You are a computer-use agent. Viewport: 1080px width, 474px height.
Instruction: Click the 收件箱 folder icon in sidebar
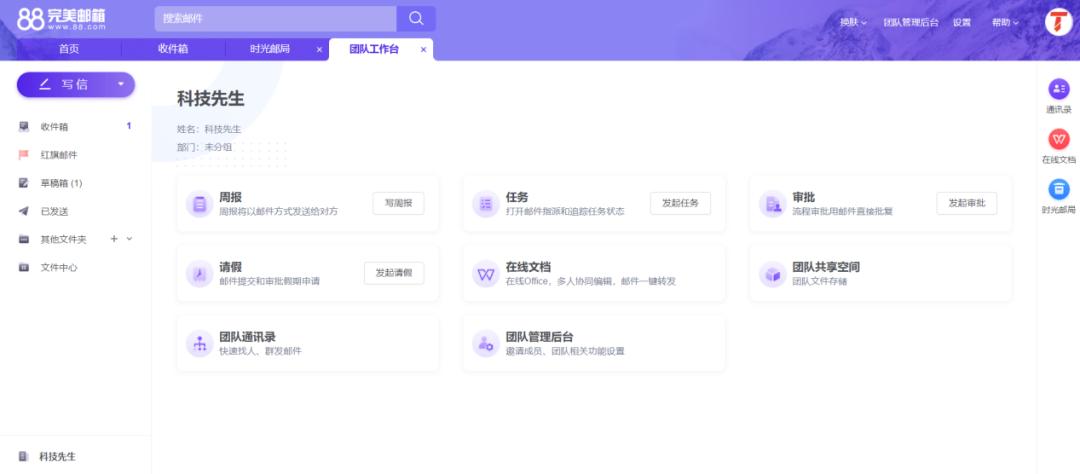[24, 127]
